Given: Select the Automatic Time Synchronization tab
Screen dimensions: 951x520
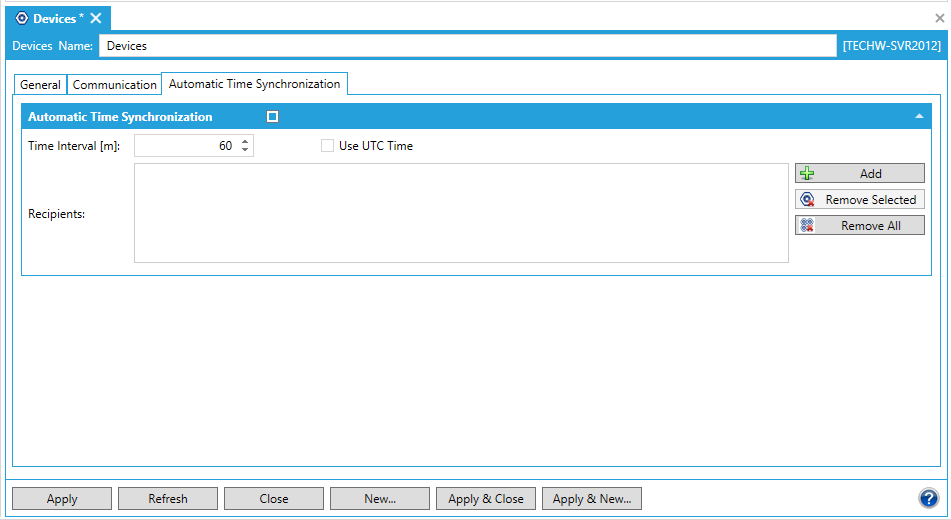Looking at the screenshot, I should click(x=254, y=84).
